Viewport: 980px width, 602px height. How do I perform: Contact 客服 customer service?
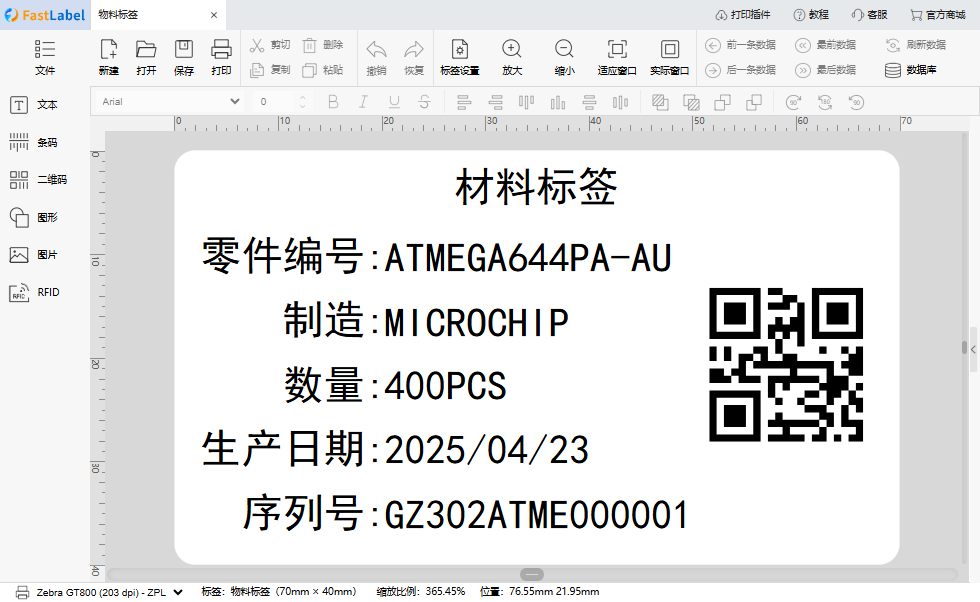point(869,14)
